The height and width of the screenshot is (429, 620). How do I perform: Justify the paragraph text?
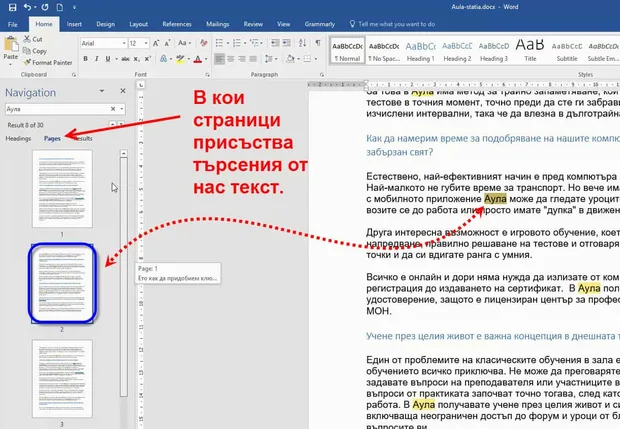(x=253, y=59)
